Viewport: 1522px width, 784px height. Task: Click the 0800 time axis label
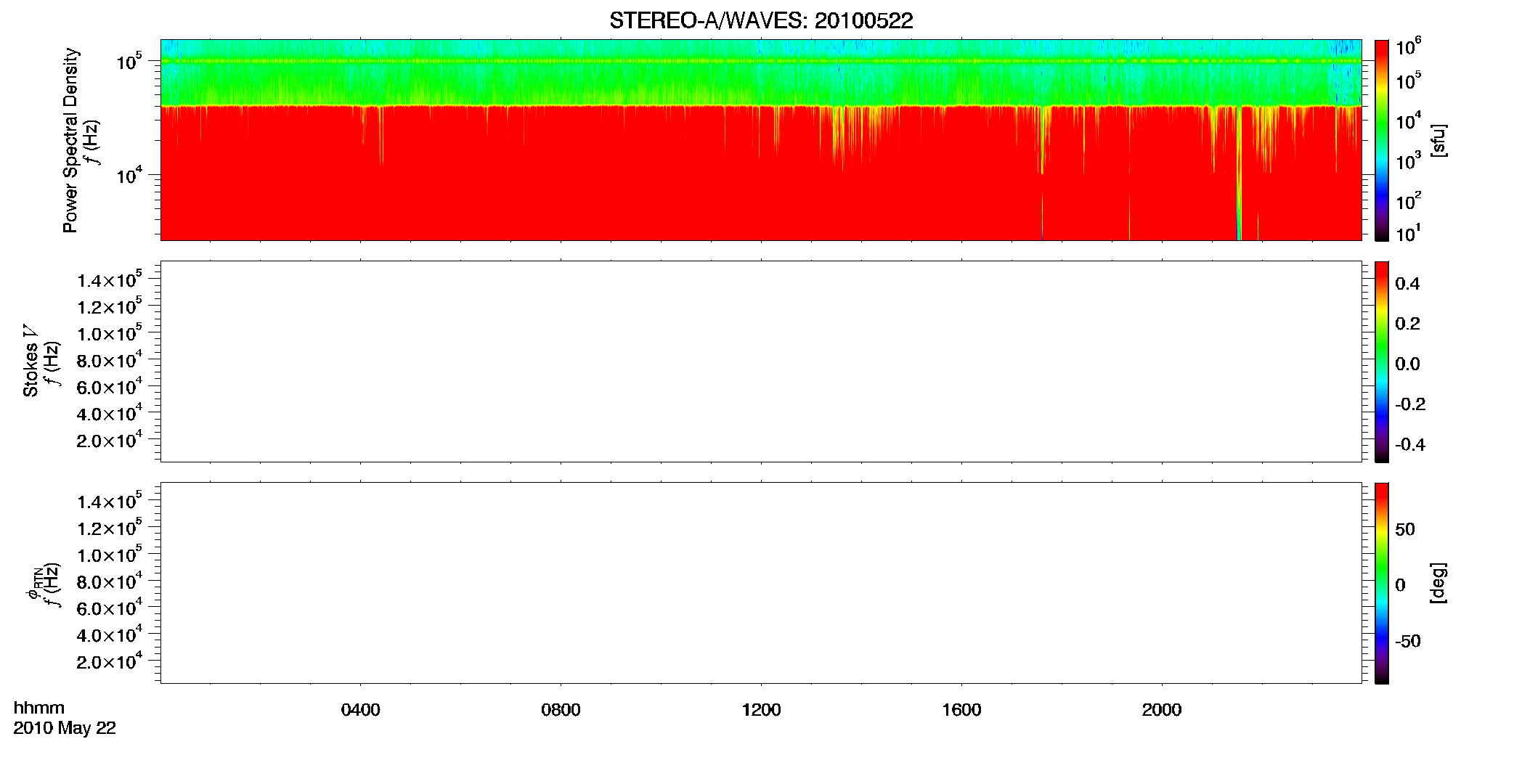pyautogui.click(x=561, y=710)
